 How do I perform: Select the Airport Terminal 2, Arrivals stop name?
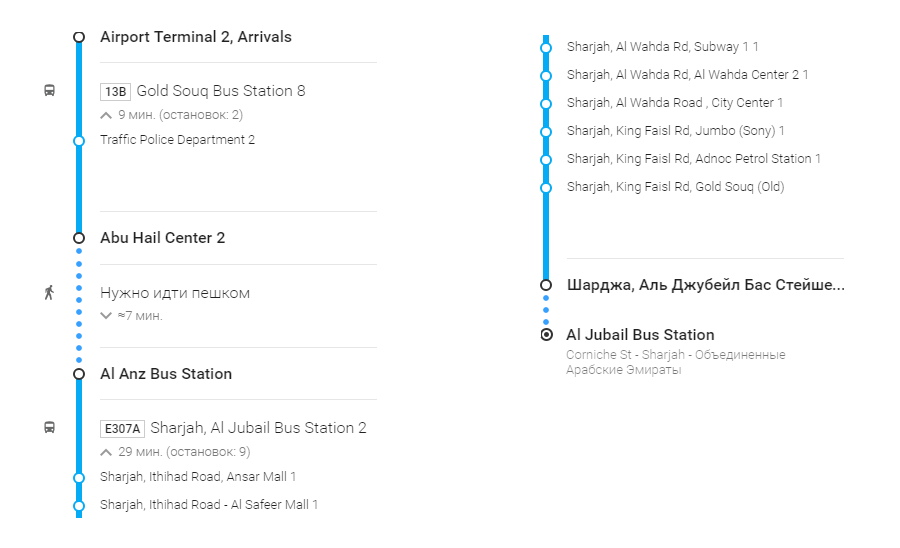click(196, 37)
